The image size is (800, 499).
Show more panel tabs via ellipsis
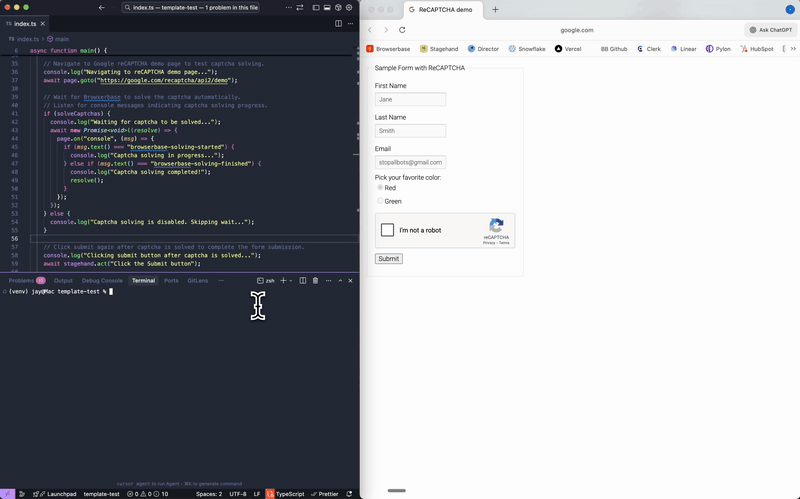[x=221, y=281]
